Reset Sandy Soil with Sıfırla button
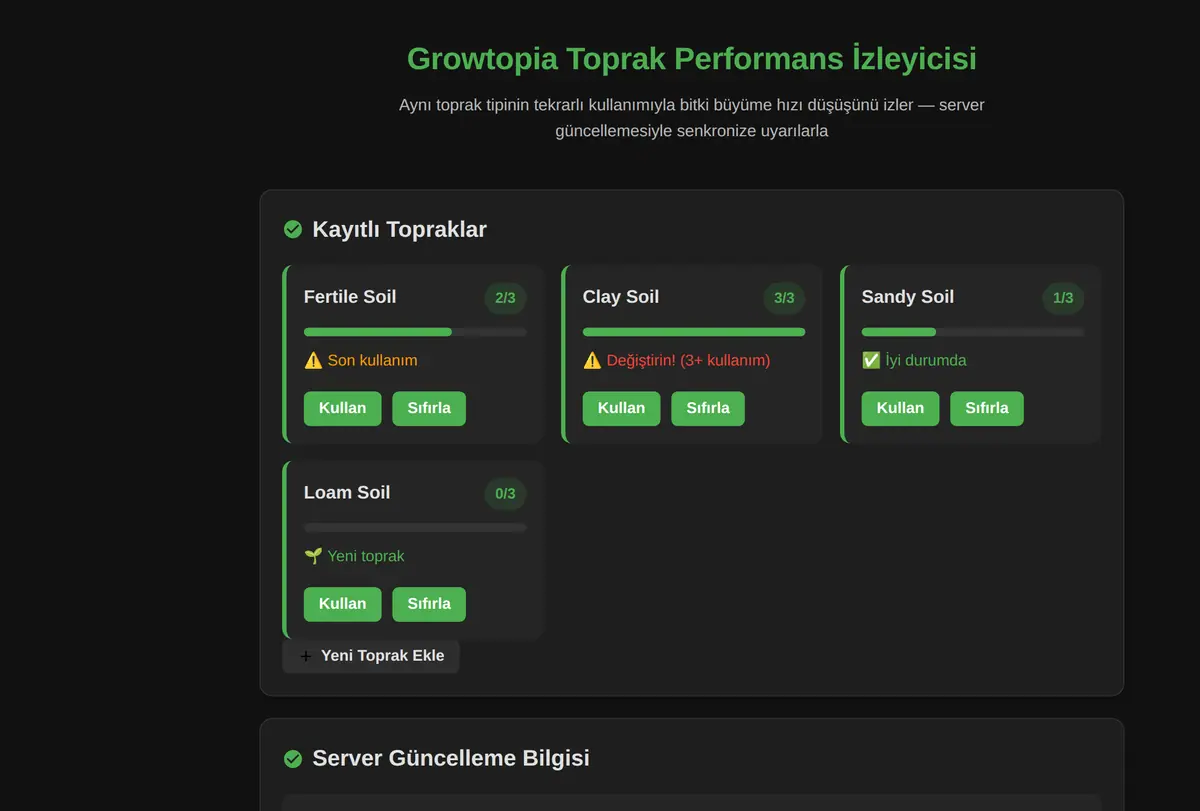Image resolution: width=1200 pixels, height=811 pixels. coord(987,408)
